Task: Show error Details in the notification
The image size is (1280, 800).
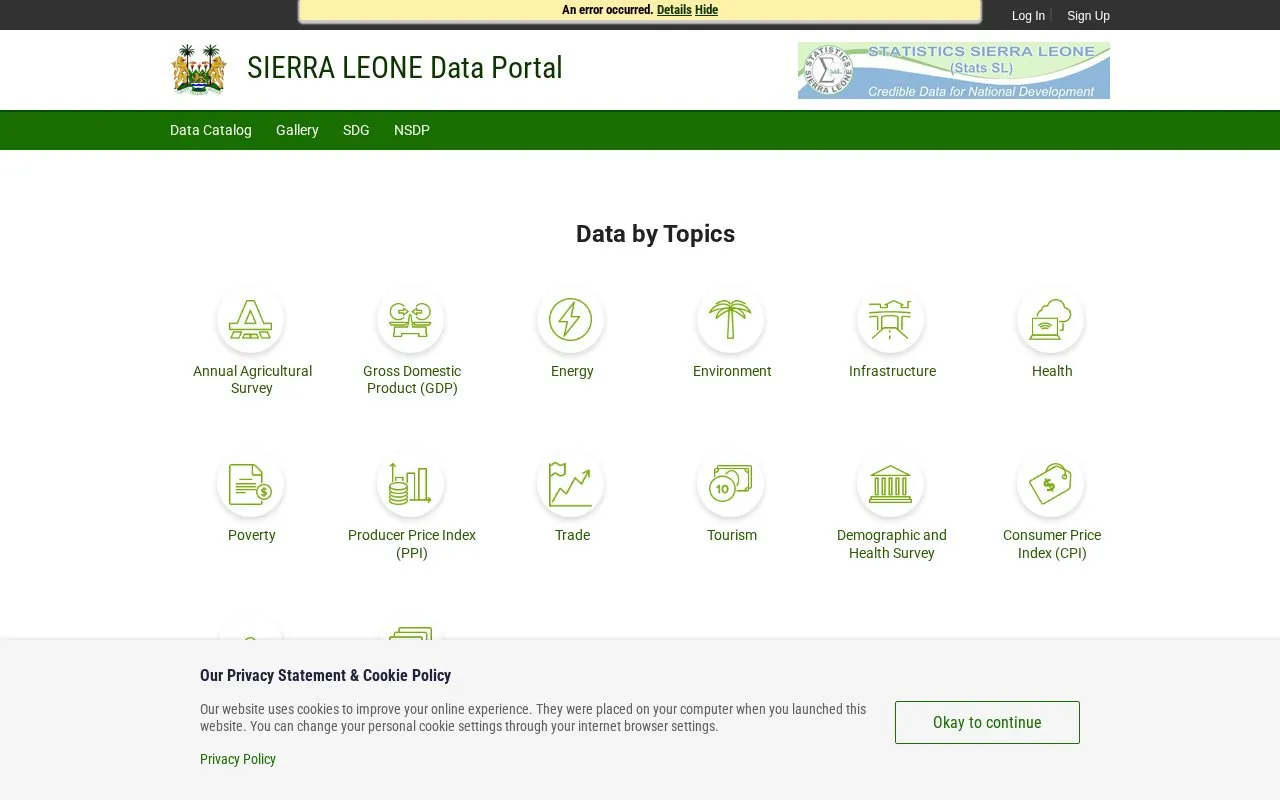Action: (x=674, y=10)
